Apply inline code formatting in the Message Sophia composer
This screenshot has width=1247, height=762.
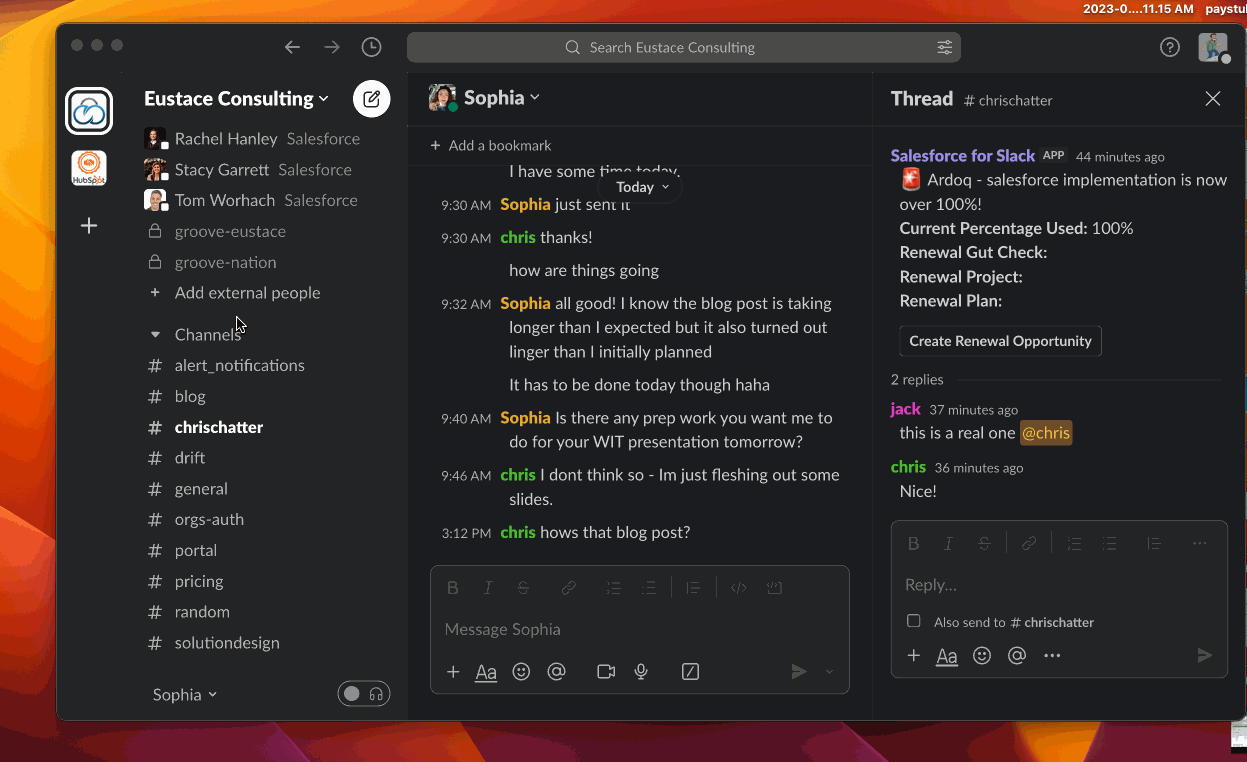tap(739, 588)
